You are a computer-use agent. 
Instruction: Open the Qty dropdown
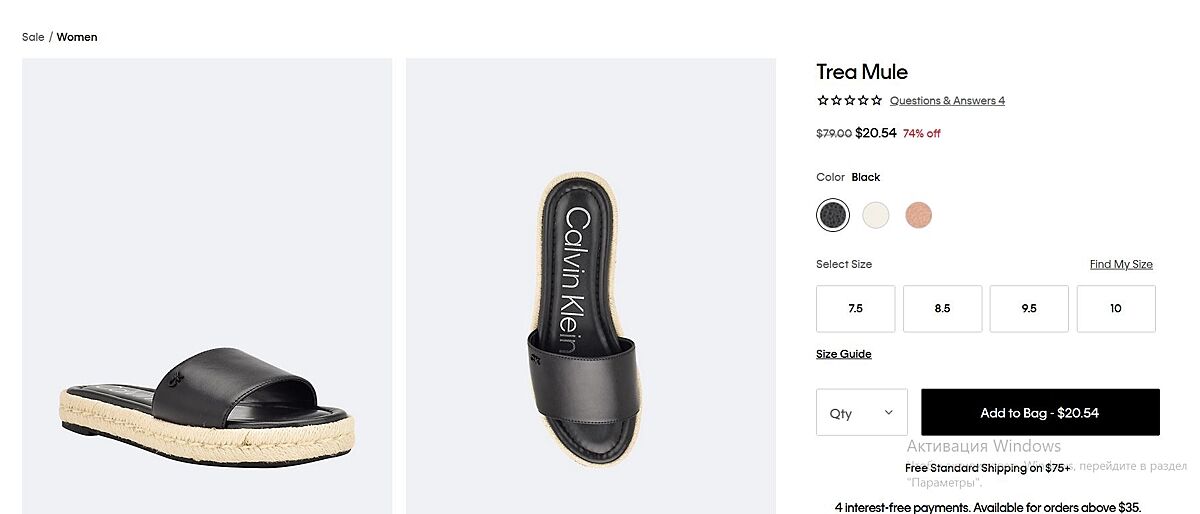[862, 412]
